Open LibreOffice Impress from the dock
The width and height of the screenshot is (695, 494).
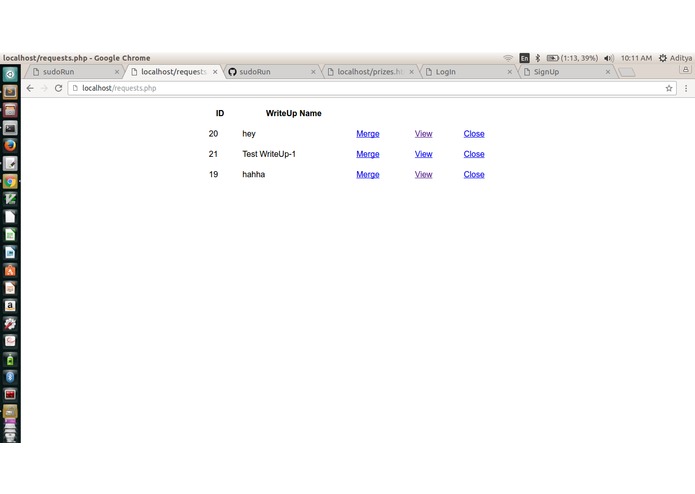coord(10,288)
